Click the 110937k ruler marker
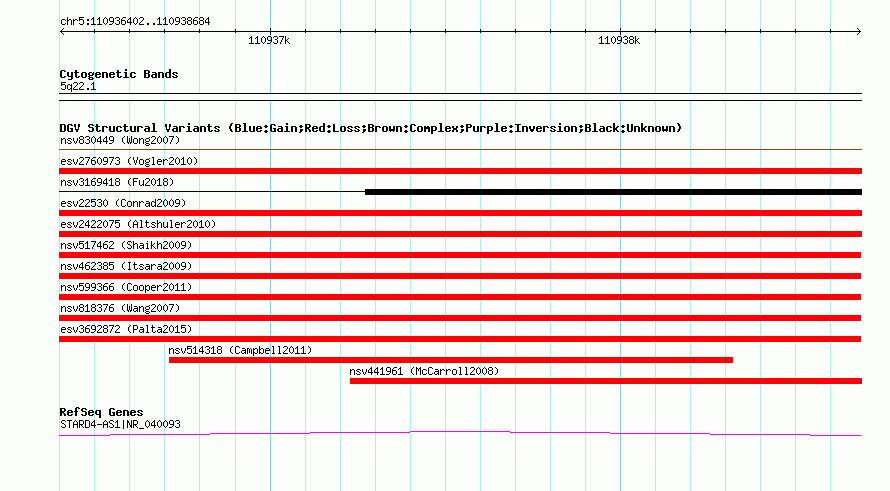Screen dimensions: 890x491 click(x=269, y=40)
